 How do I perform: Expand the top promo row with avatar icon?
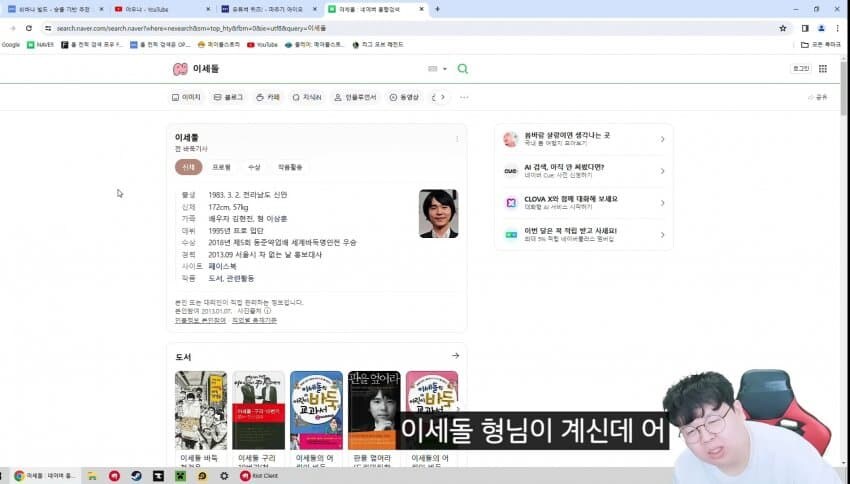[584, 139]
